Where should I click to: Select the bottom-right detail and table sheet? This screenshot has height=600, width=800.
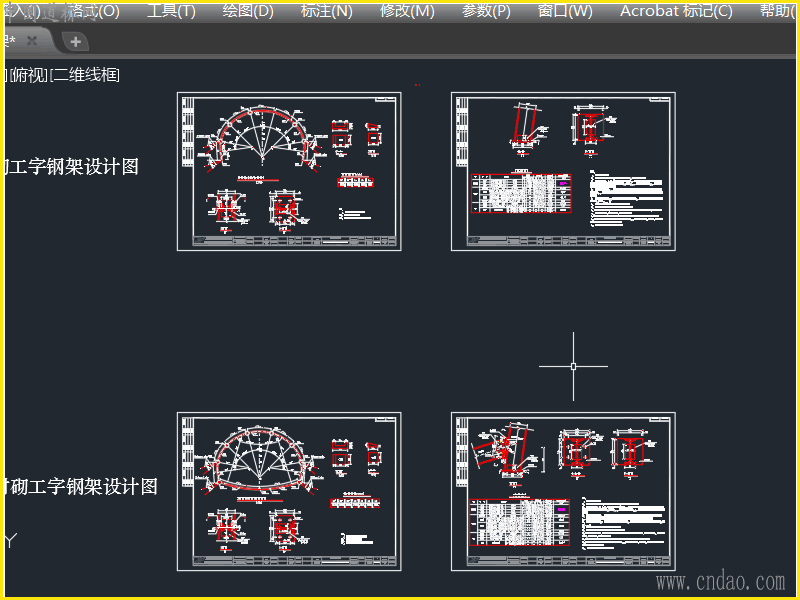(563, 491)
